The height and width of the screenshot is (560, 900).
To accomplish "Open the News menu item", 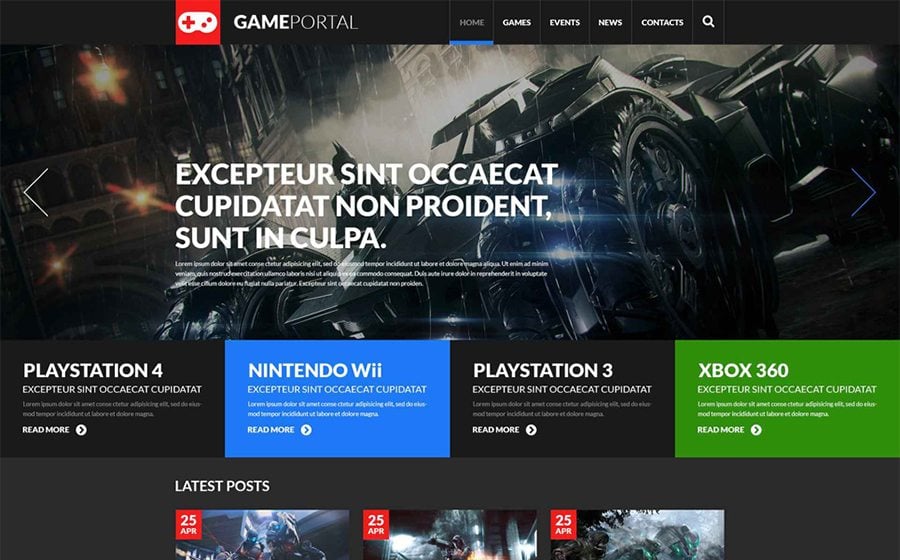I will click(610, 22).
